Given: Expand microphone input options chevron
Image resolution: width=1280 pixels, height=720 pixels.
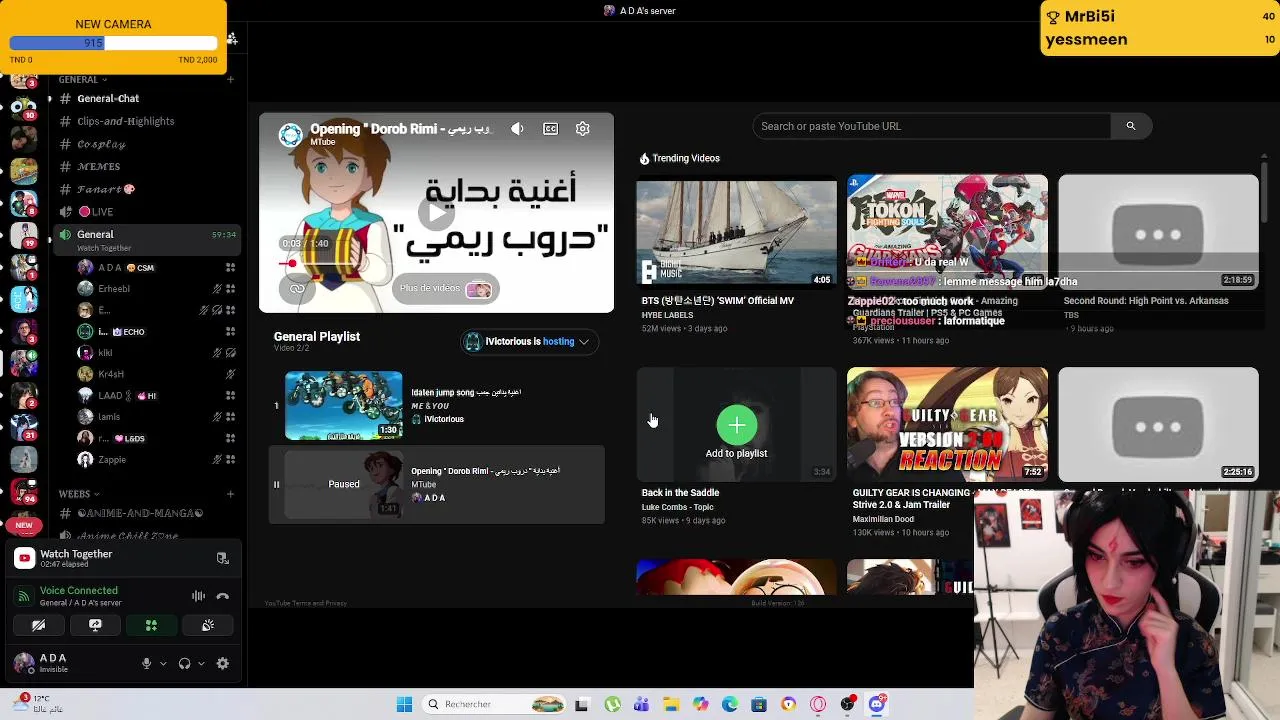Looking at the screenshot, I should [163, 663].
